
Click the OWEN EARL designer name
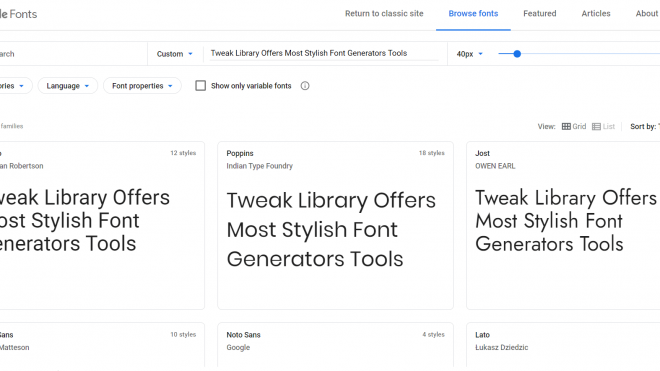point(495,166)
